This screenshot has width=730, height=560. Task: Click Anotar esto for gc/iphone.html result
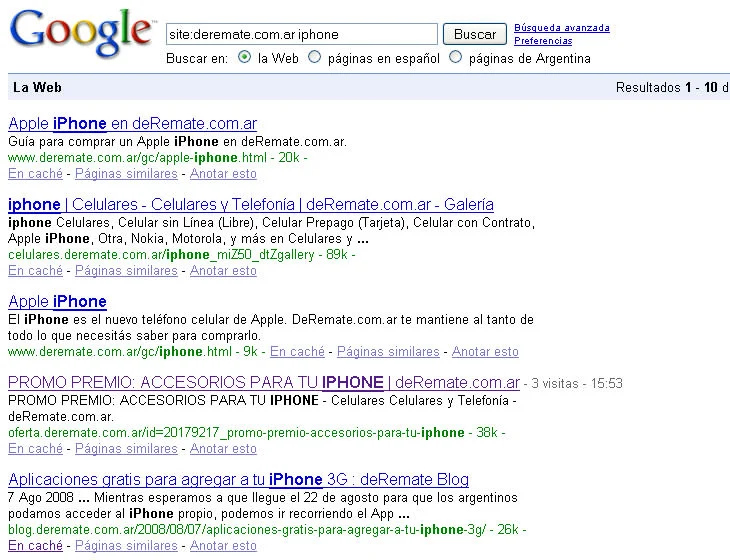pos(485,351)
